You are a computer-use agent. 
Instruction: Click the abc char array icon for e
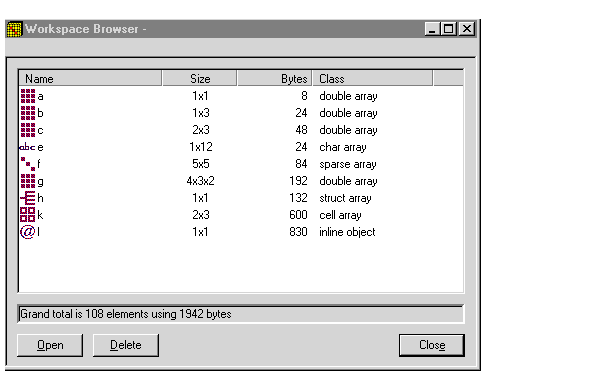click(27, 147)
